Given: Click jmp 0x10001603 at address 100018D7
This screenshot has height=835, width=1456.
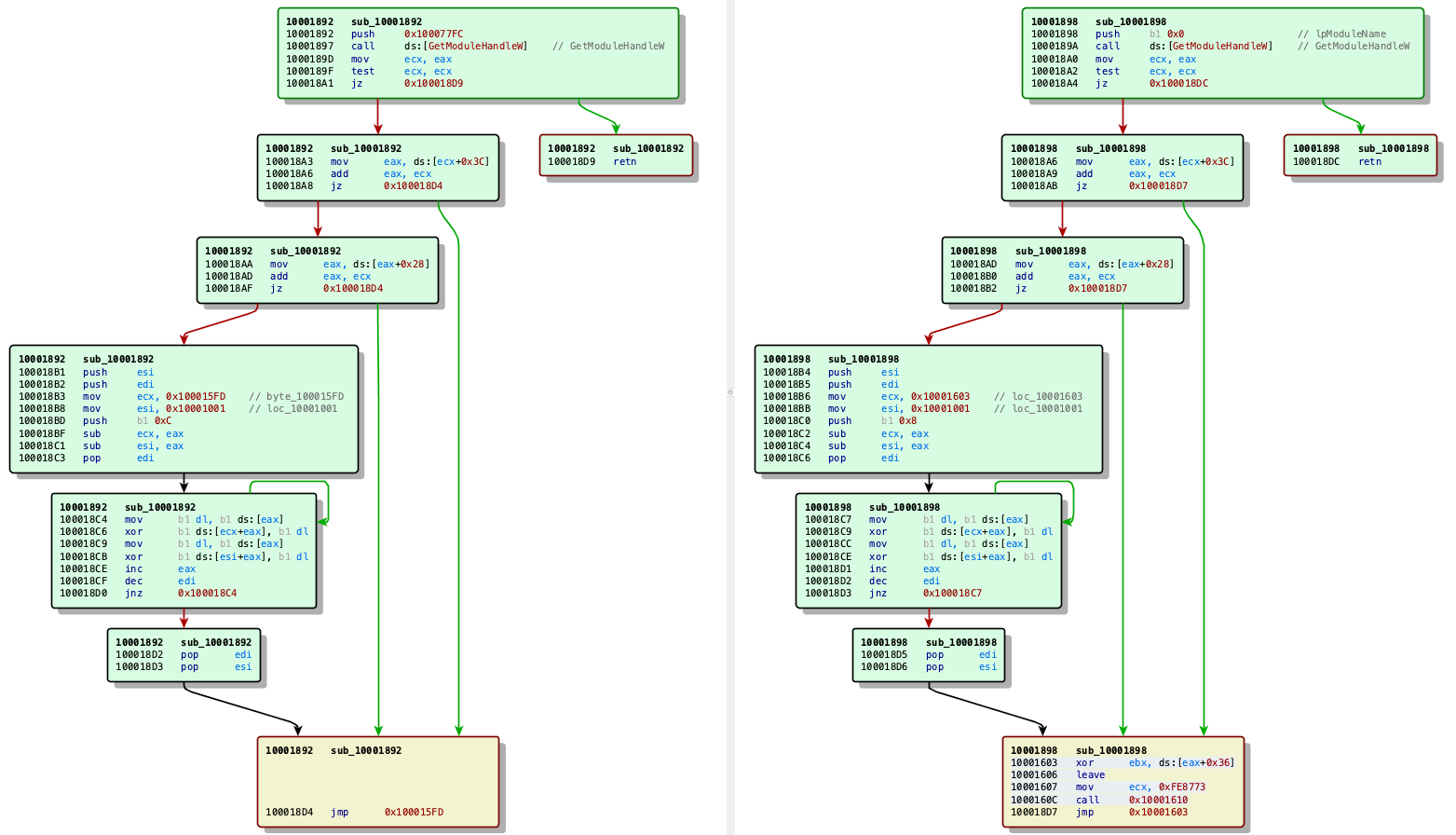Looking at the screenshot, I should point(1099,812).
